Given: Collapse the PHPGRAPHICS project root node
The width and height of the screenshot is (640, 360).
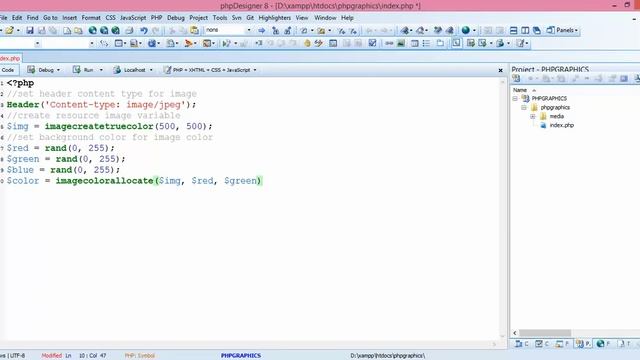Looking at the screenshot, I should (515, 98).
